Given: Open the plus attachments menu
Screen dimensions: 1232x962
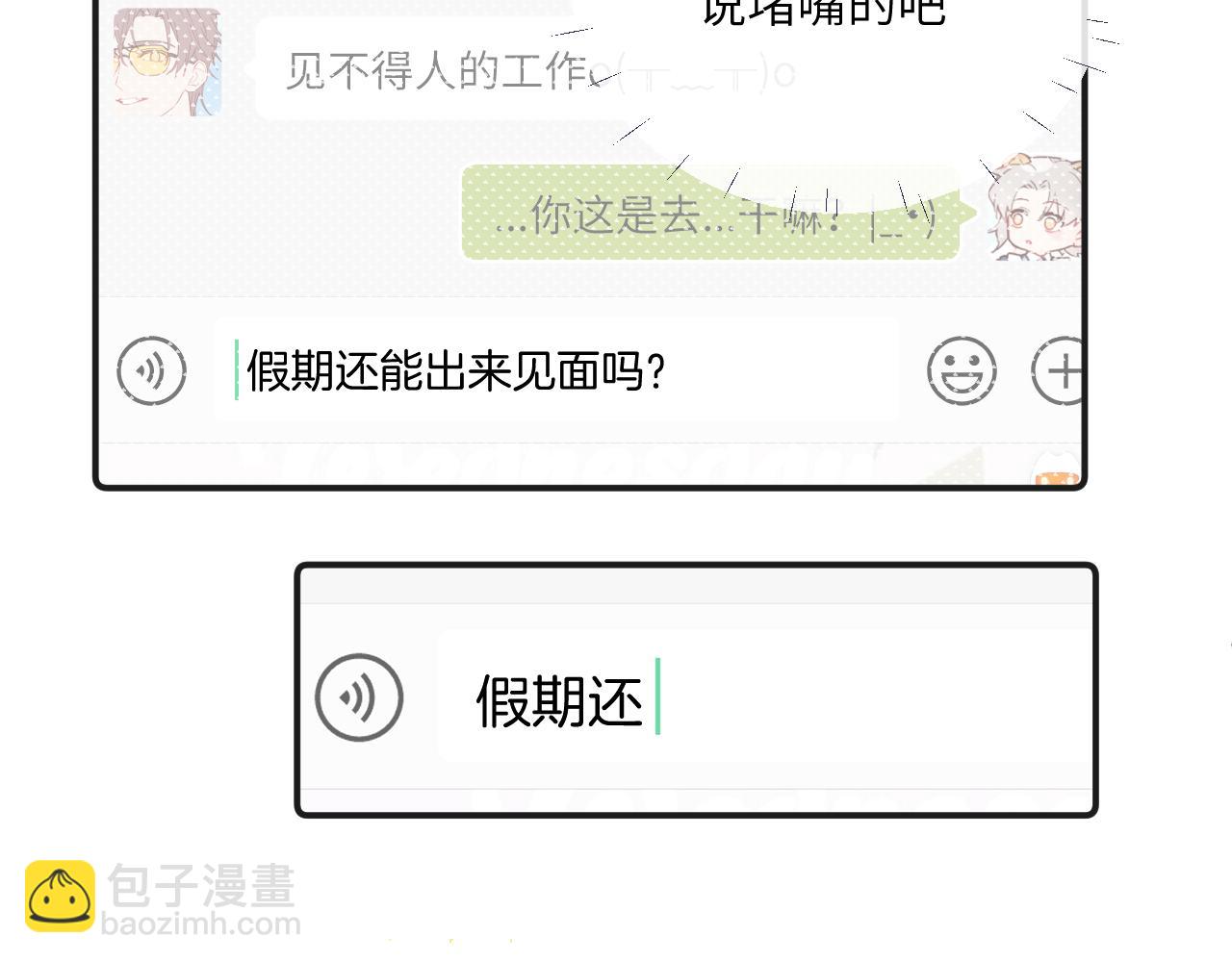Looking at the screenshot, I should (1057, 370).
